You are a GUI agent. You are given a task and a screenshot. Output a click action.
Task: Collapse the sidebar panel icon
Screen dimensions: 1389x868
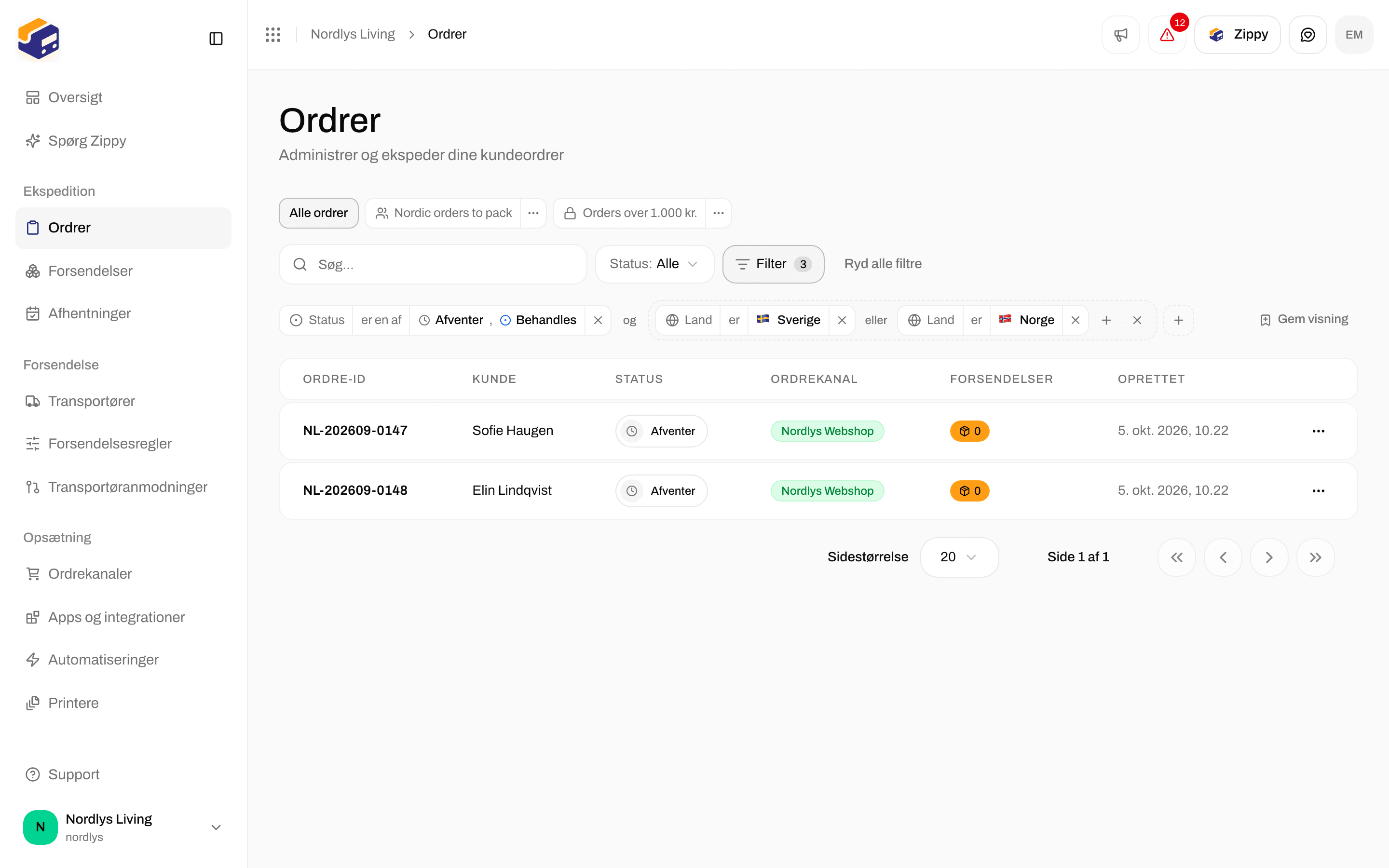point(216,39)
